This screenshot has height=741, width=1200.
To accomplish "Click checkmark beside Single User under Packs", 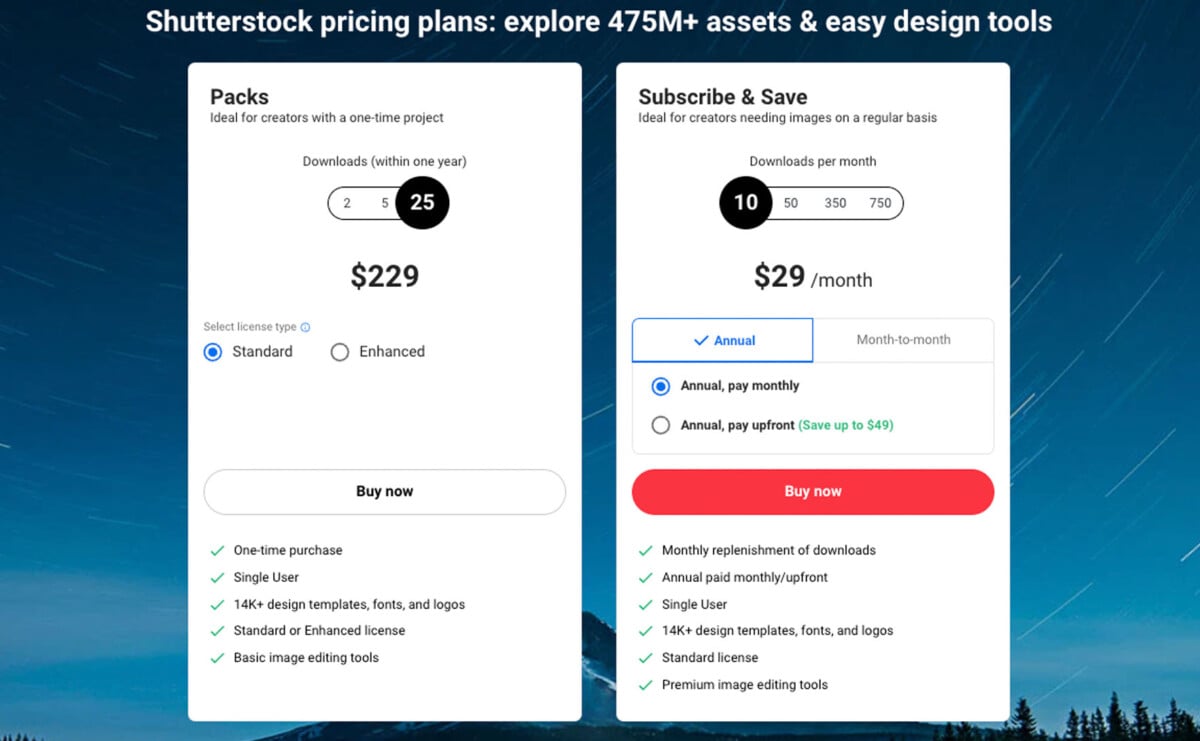I will 218,577.
